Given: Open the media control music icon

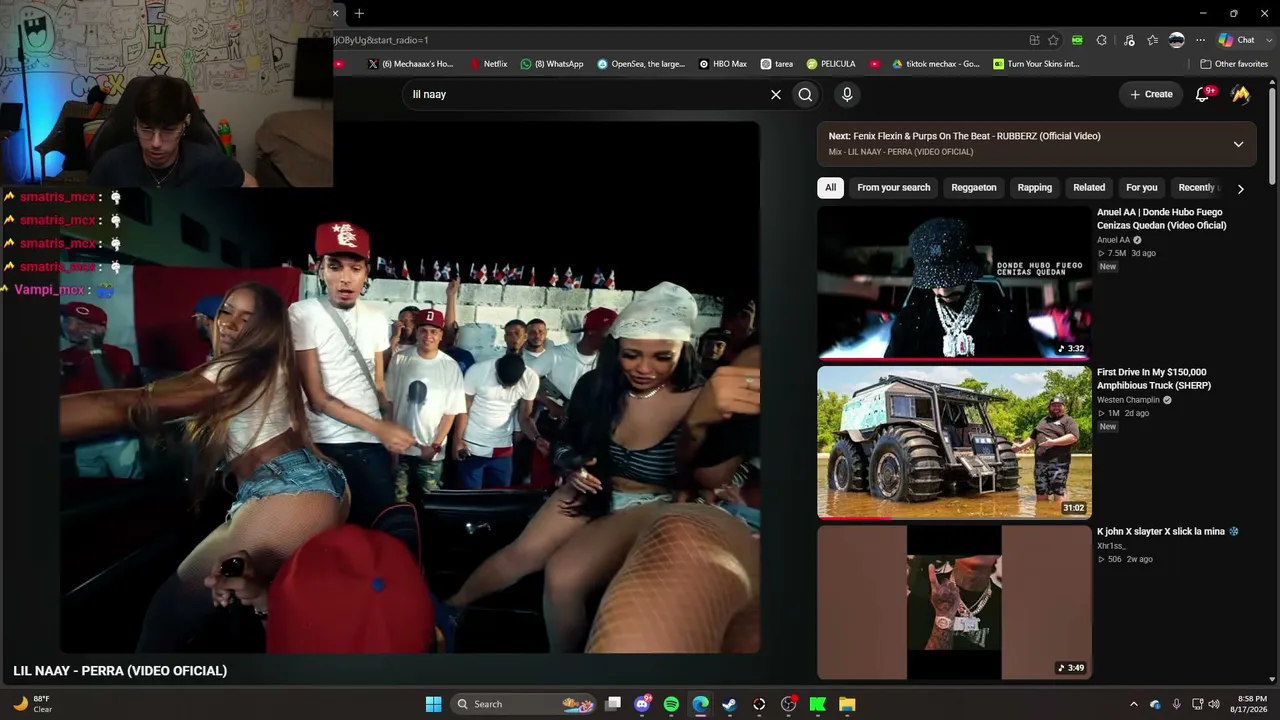Looking at the screenshot, I should pyautogui.click(x=1129, y=40).
